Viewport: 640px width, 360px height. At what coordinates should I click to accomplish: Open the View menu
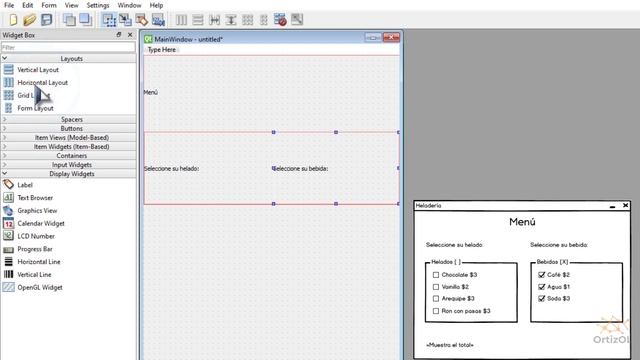tap(71, 5)
